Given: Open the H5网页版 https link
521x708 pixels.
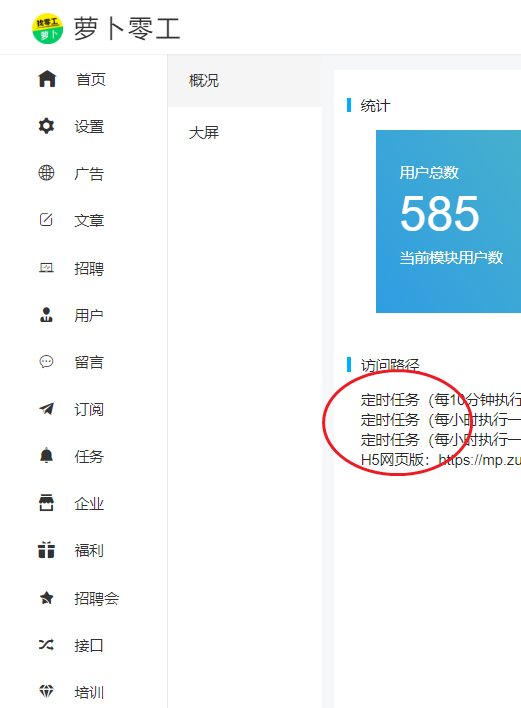Looking at the screenshot, I should [x=479, y=460].
